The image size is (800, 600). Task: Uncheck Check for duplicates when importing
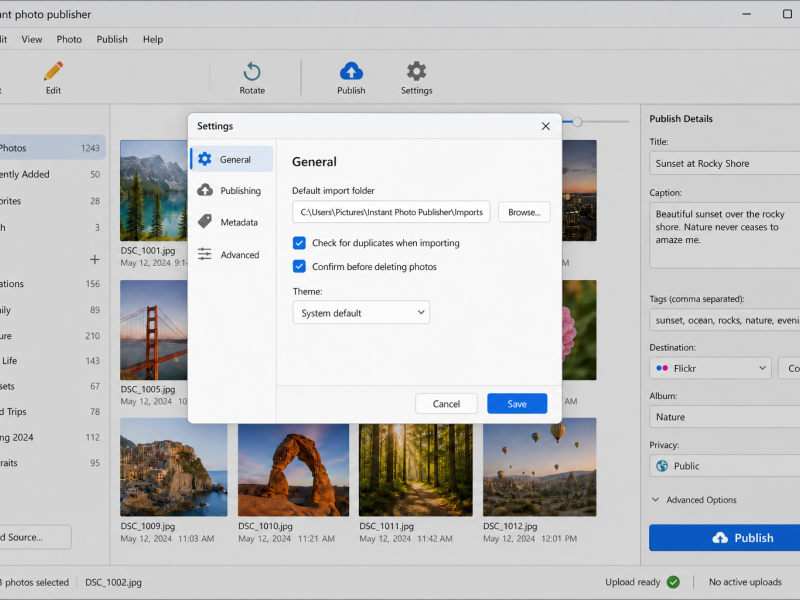(299, 243)
